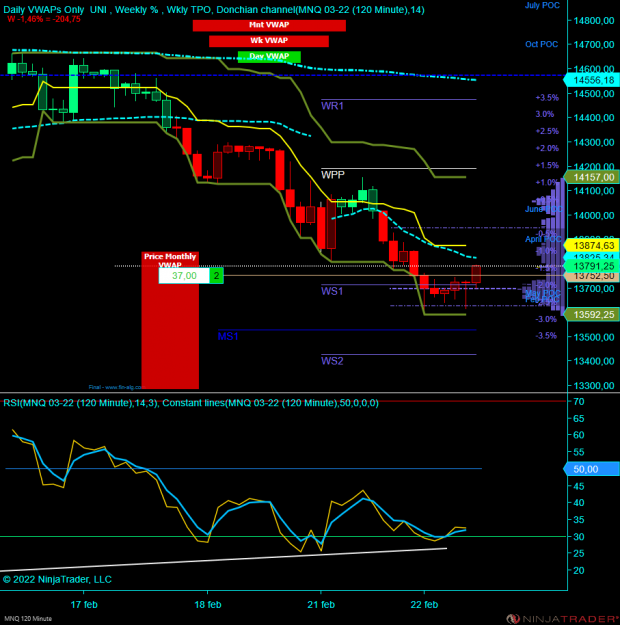Click the RSI 20 axis label

(x=579, y=570)
